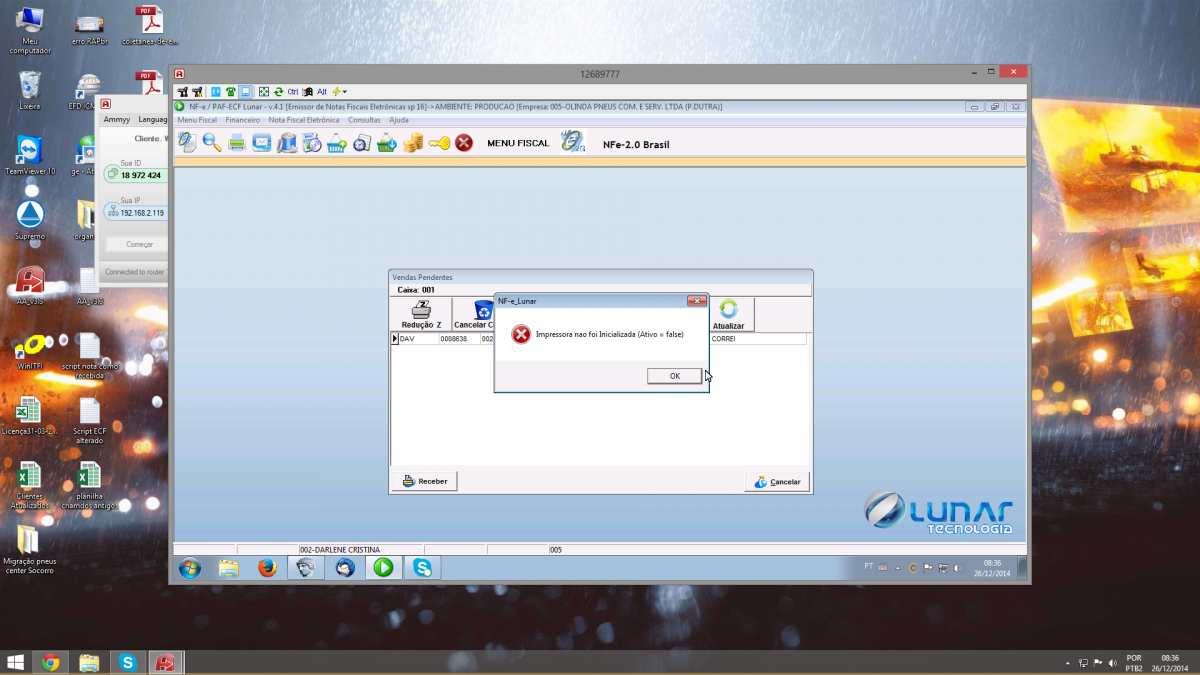
Task: Click the NFe 2G logo icon
Action: [573, 142]
